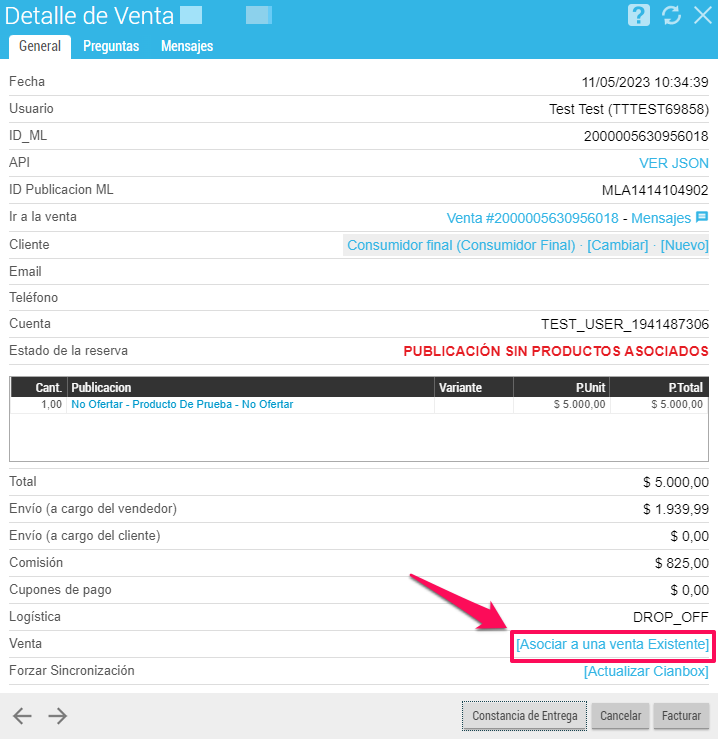Select the MLA1414104902 publication ID
The height and width of the screenshot is (739, 718).
(655, 190)
